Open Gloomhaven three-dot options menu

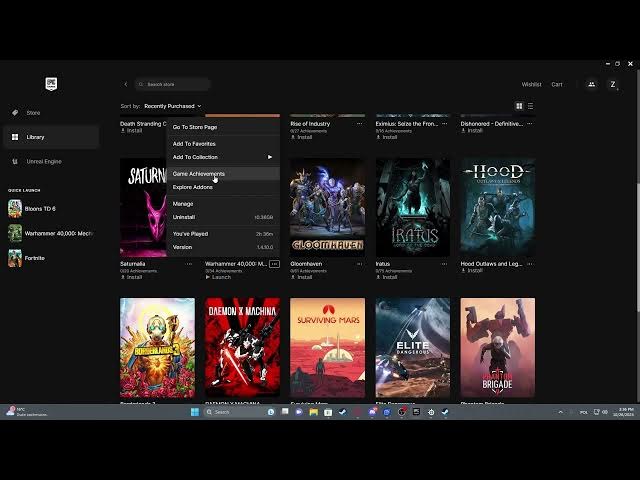point(359,264)
